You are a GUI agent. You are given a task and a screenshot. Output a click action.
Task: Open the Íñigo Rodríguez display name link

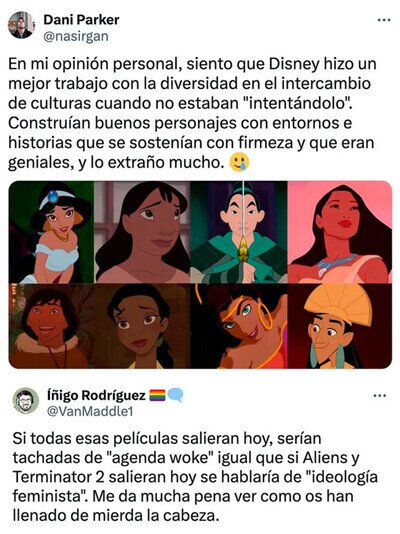(96, 395)
